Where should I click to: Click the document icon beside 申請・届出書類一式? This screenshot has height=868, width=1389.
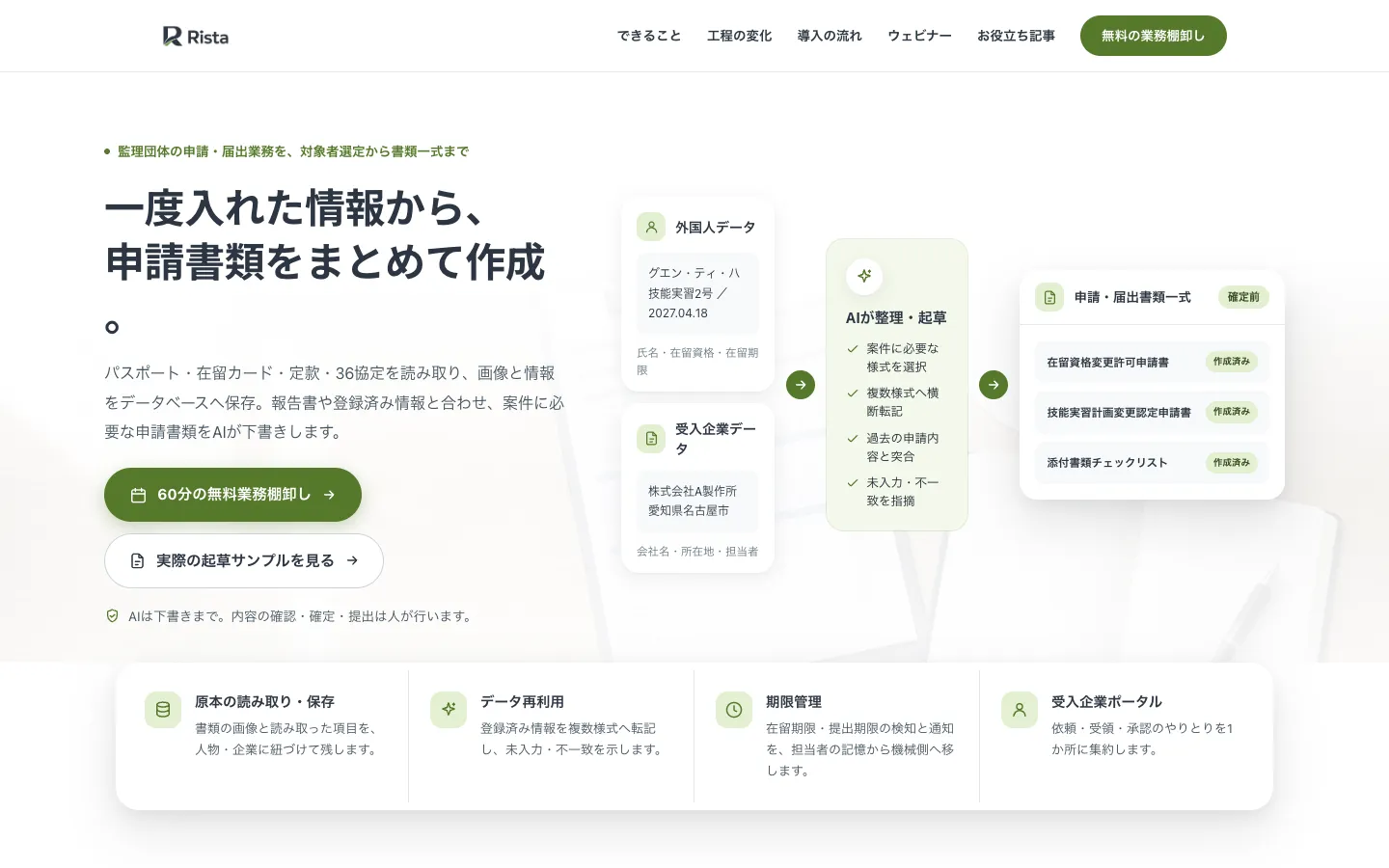[1049, 297]
